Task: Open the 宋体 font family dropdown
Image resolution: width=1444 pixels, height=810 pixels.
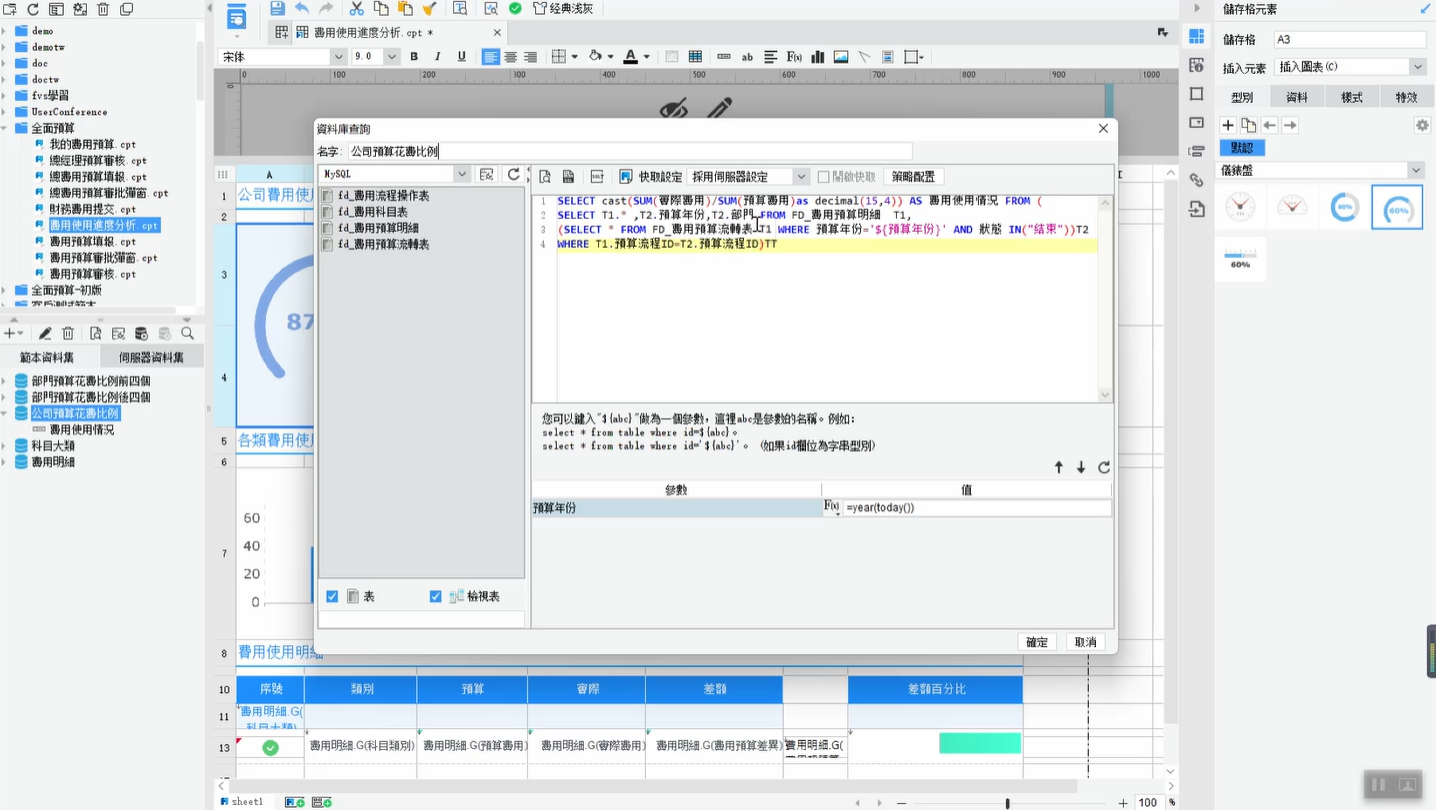Action: pyautogui.click(x=338, y=57)
